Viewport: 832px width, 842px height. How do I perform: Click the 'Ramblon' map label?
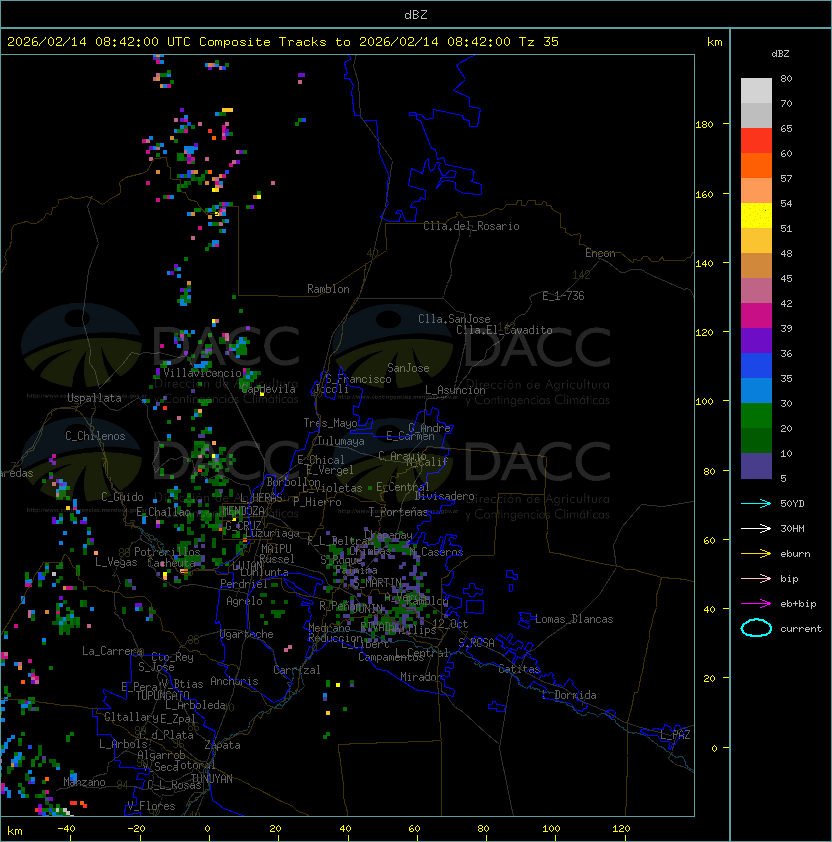pos(328,289)
